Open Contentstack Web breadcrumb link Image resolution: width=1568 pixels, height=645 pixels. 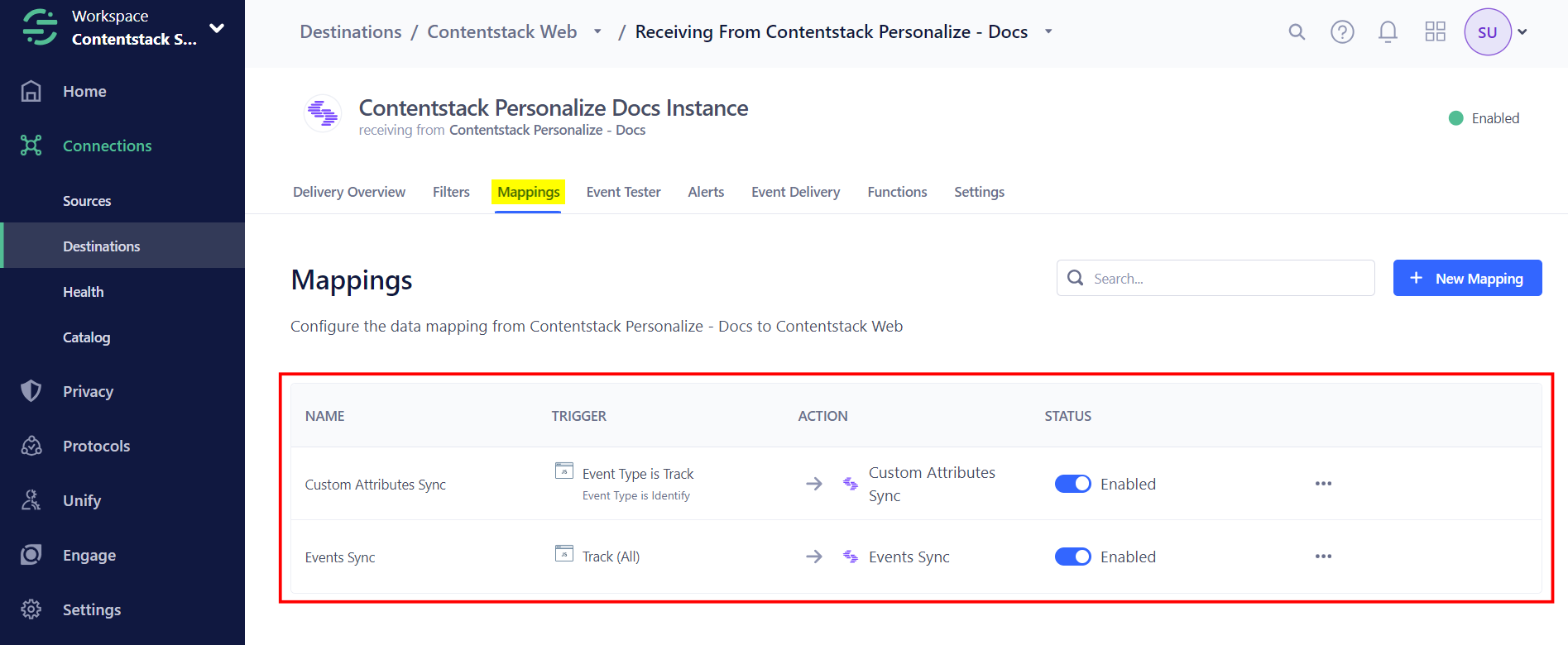tap(502, 32)
